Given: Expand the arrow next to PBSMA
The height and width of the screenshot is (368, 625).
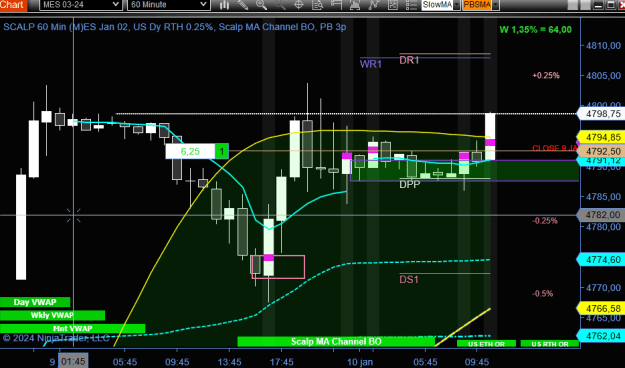Looking at the screenshot, I should tap(496, 5).
